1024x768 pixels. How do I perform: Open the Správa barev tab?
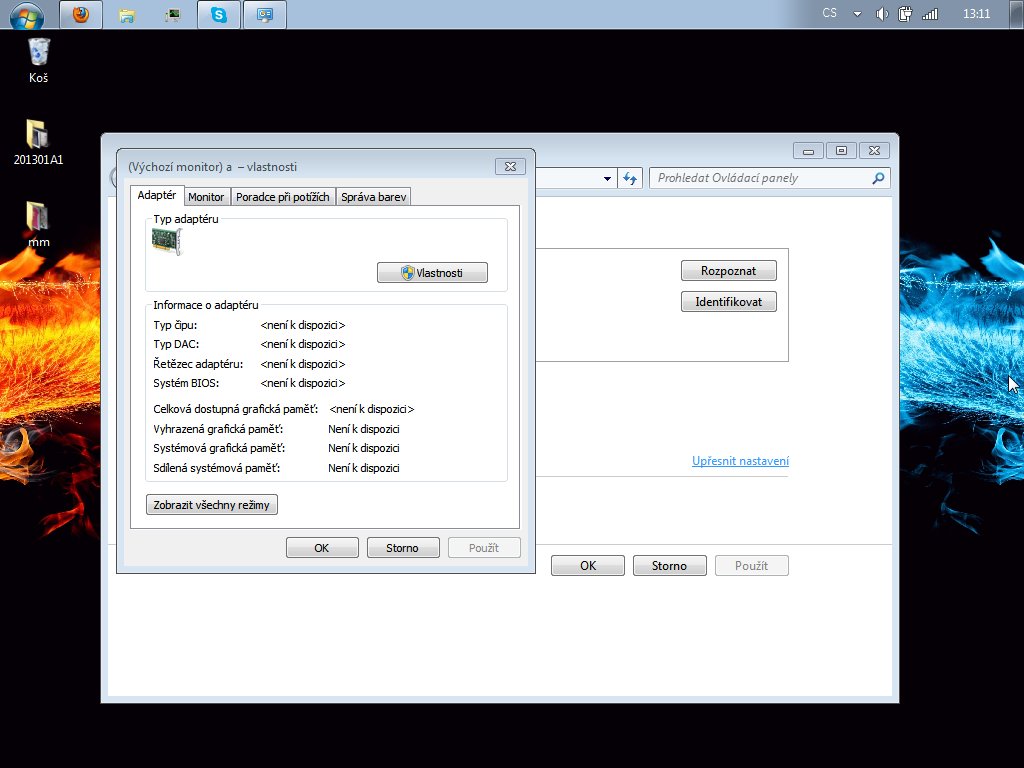pos(373,197)
